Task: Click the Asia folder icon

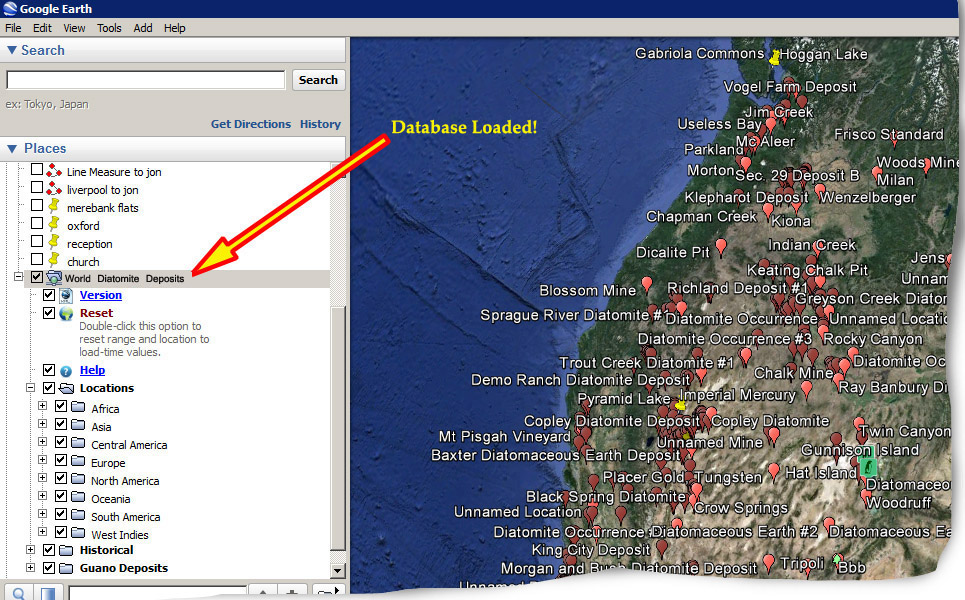Action: coord(78,425)
